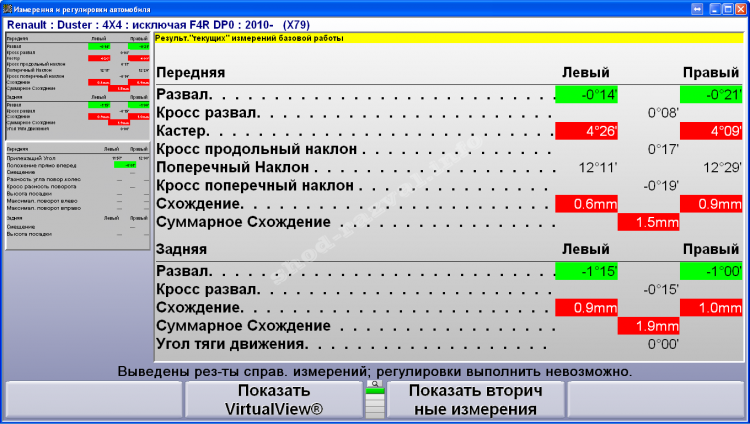Click the Передняя section heading
Screen dimensions: 750x424
(x=190, y=72)
